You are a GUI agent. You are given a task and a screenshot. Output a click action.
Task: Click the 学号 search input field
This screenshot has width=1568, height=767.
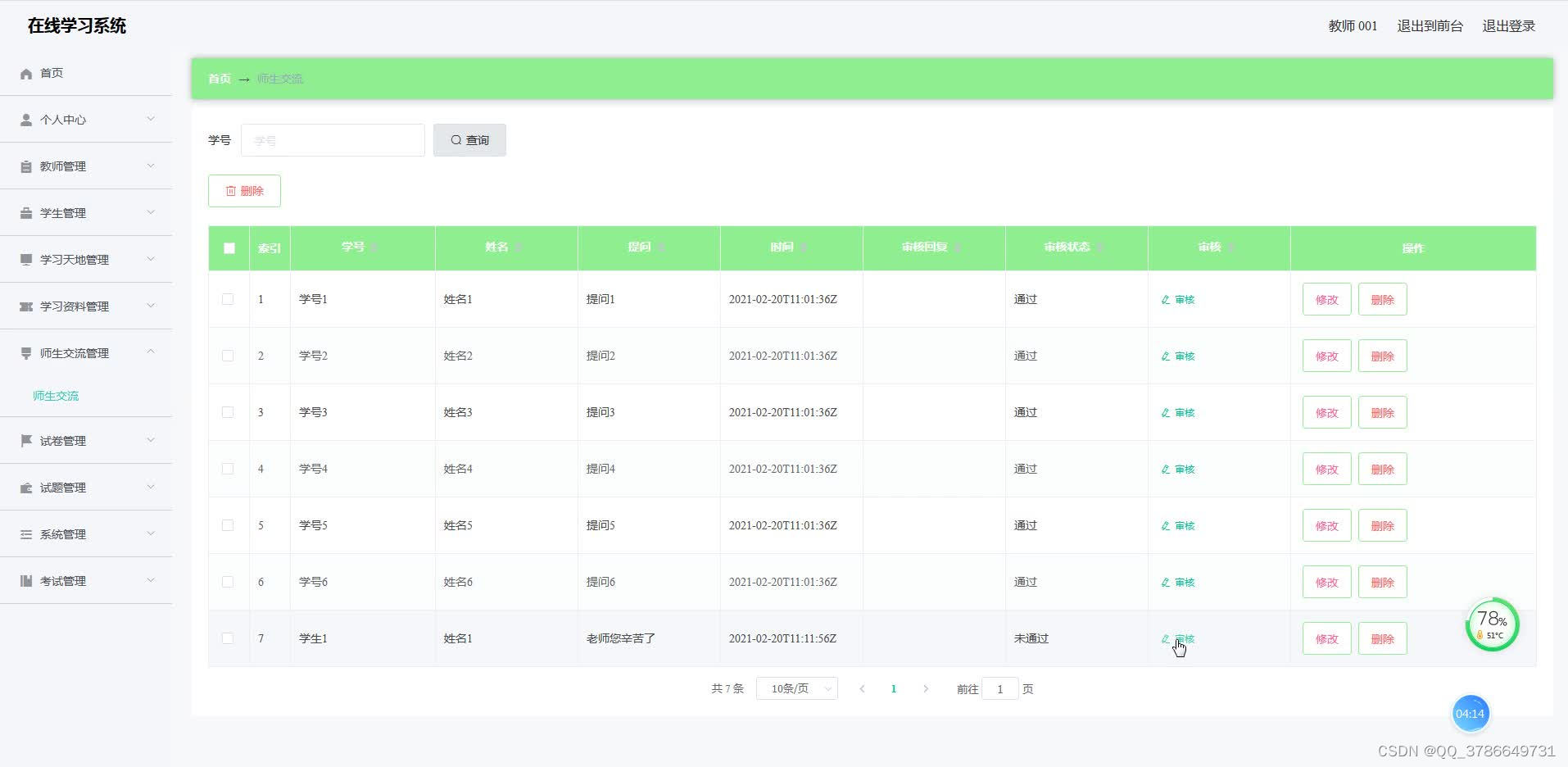click(x=333, y=140)
